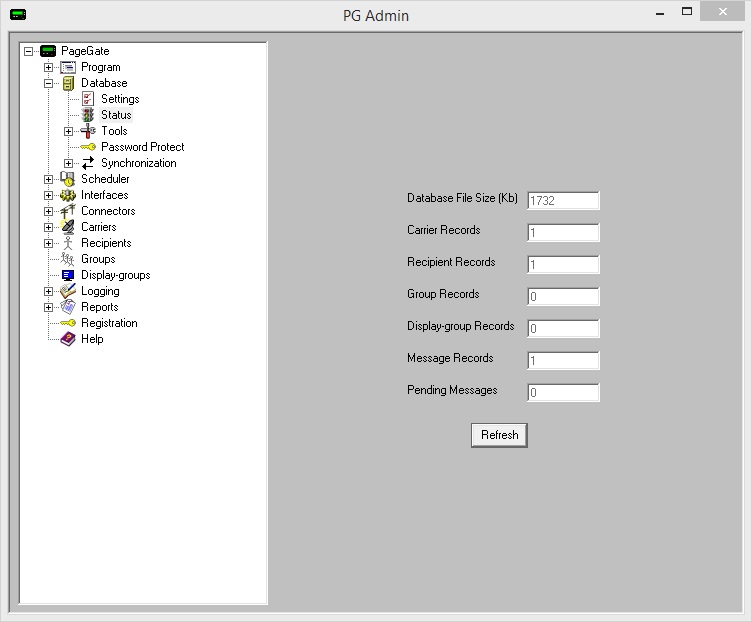Expand the Program tree node
752x622 pixels.
coord(48,67)
